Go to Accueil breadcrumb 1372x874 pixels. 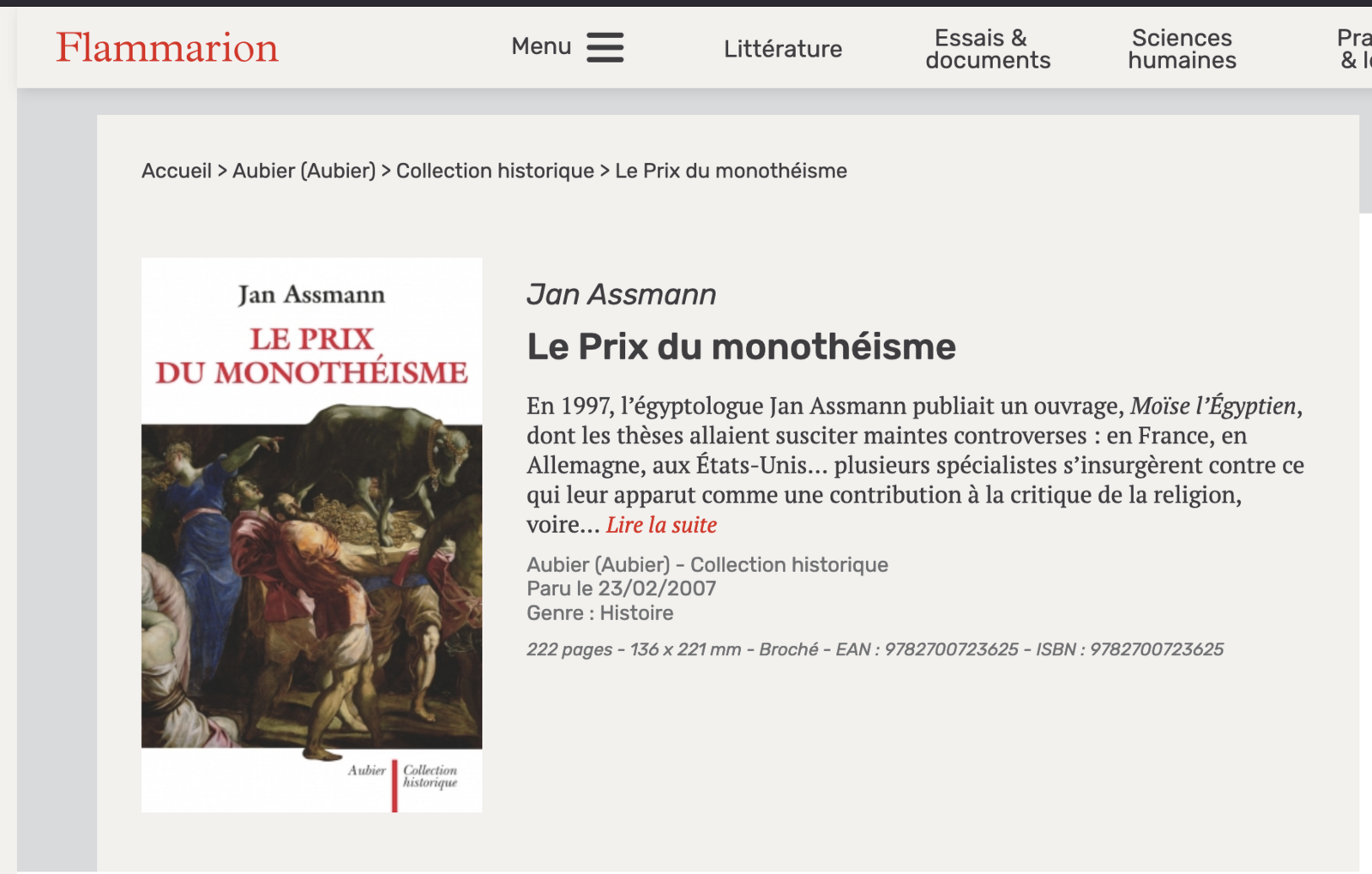(177, 171)
